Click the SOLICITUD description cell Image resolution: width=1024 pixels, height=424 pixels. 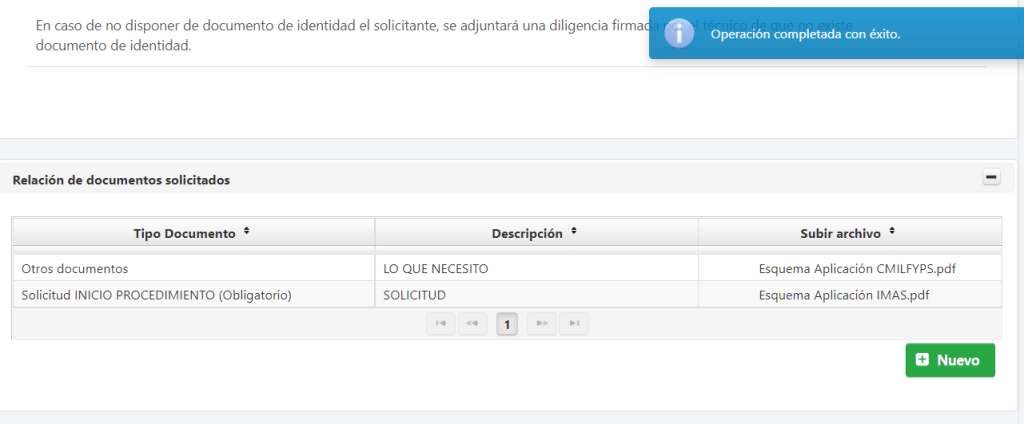414,295
